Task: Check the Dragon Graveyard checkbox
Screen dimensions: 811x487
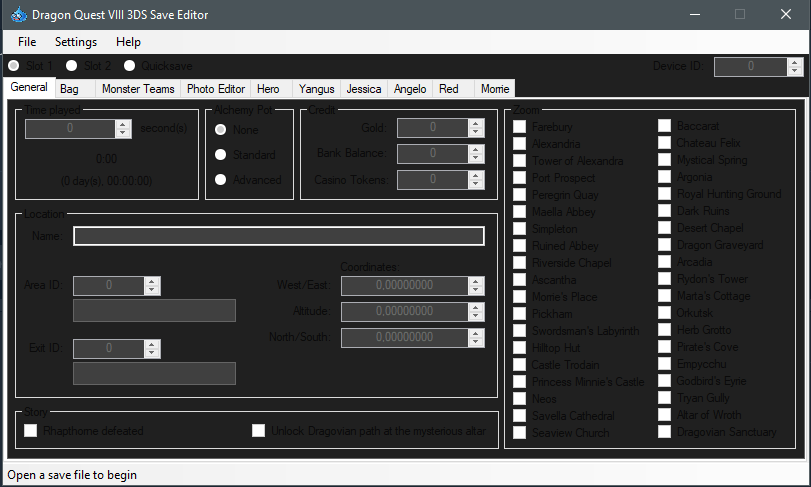Action: [665, 245]
